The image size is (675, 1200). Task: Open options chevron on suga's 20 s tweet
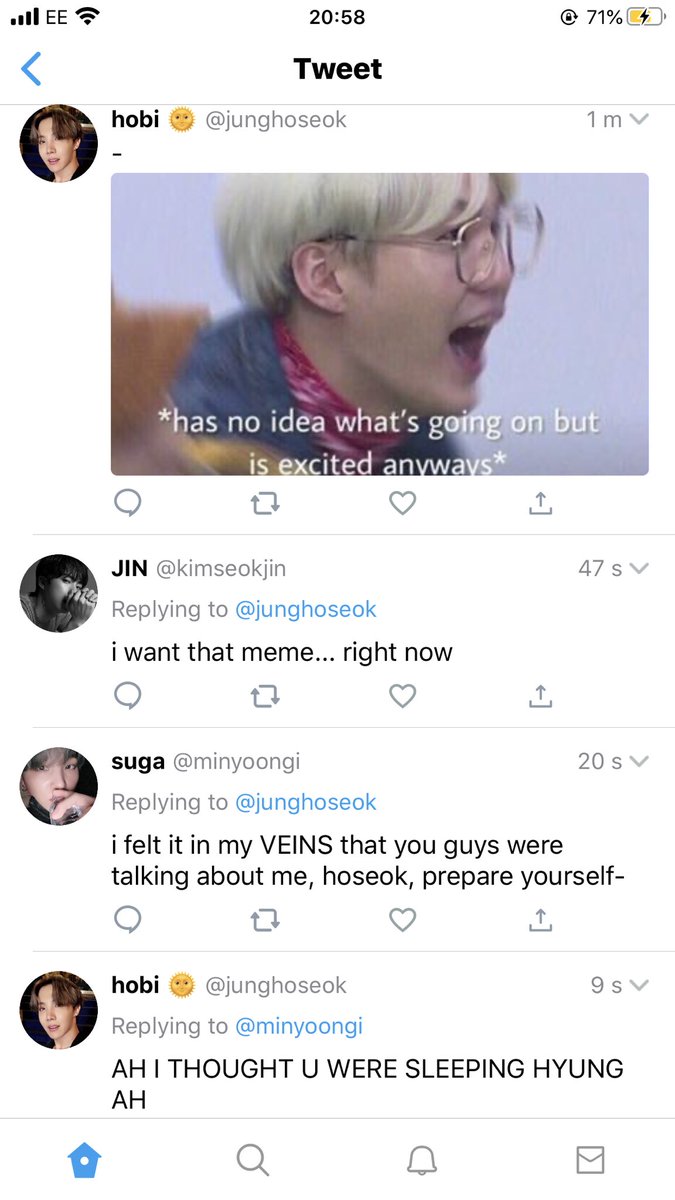639,761
